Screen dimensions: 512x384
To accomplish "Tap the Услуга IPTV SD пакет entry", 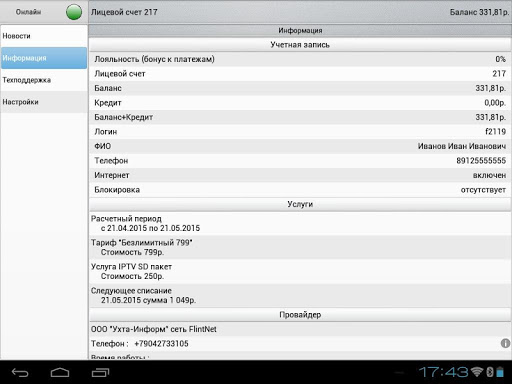I will (300, 271).
